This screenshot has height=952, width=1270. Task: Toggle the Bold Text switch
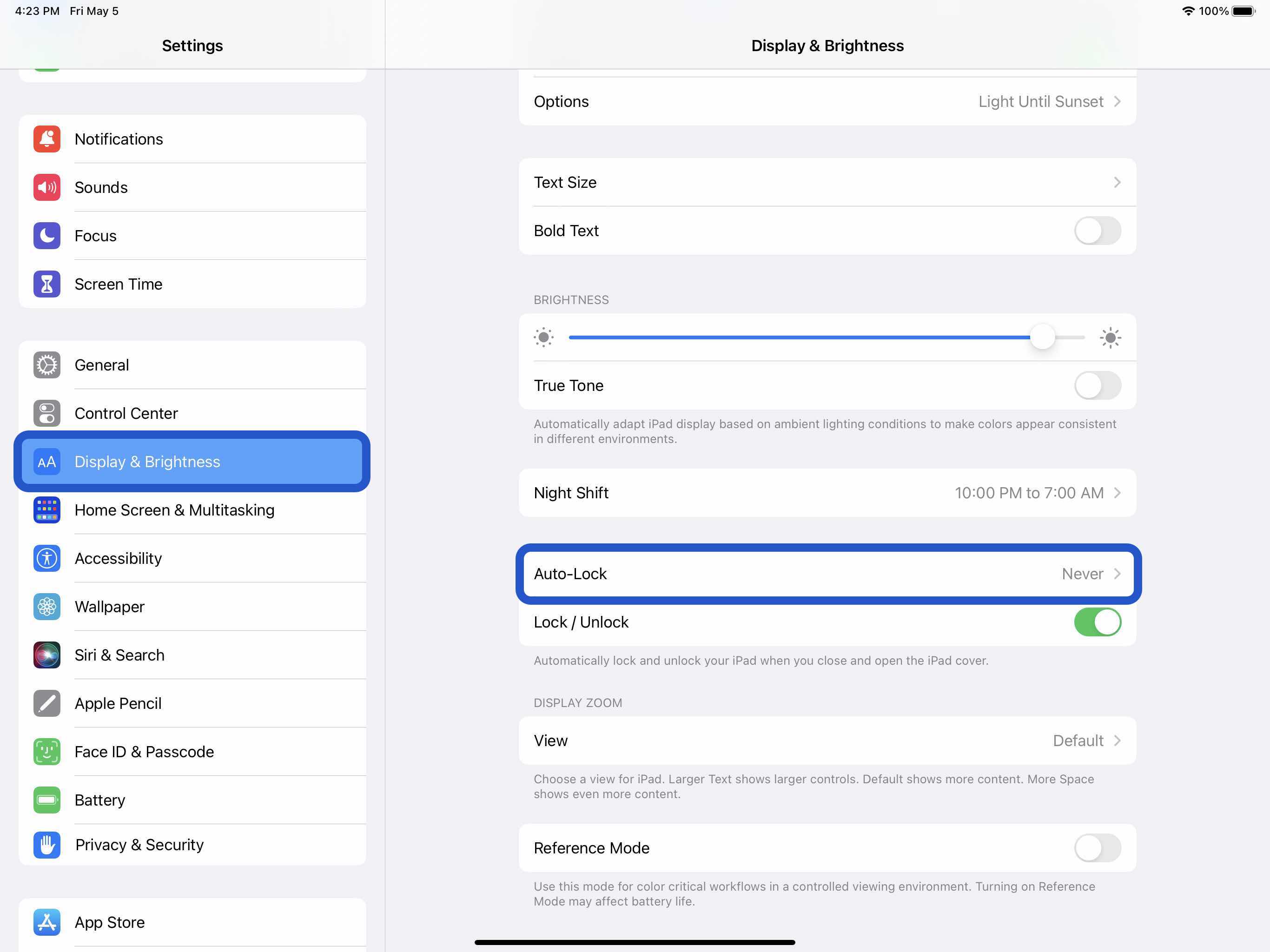1097,230
